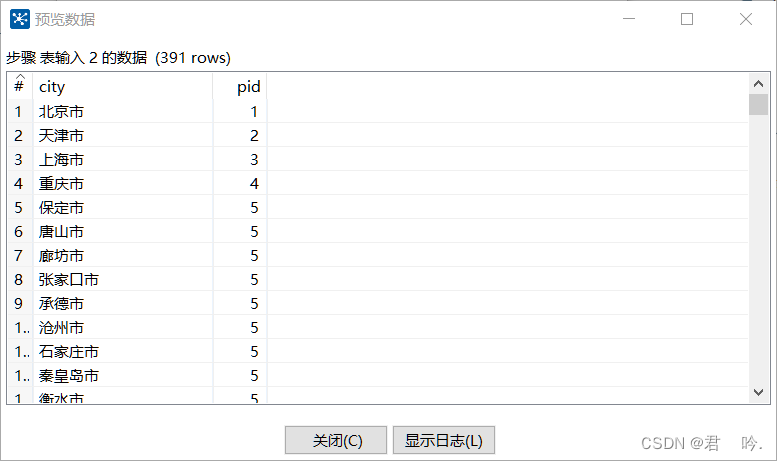Screen dimensions: 777x461
Task: Click the city column header
Action: coord(123,86)
